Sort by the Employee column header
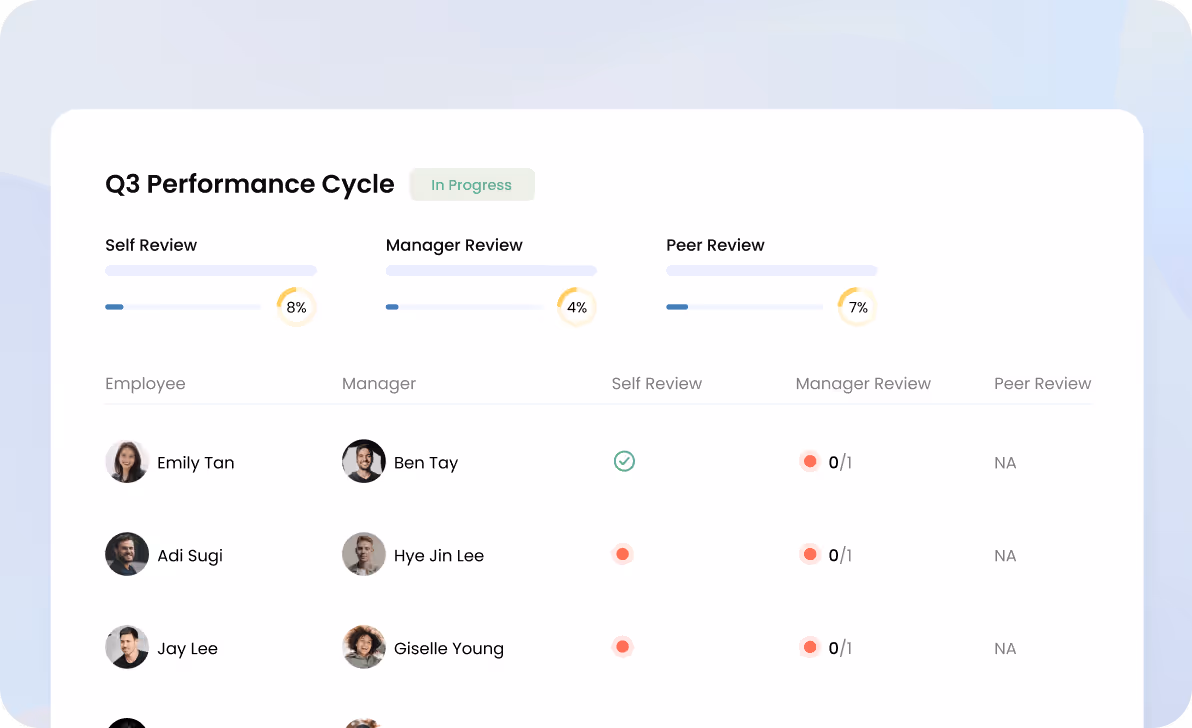This screenshot has height=728, width=1192. click(145, 384)
